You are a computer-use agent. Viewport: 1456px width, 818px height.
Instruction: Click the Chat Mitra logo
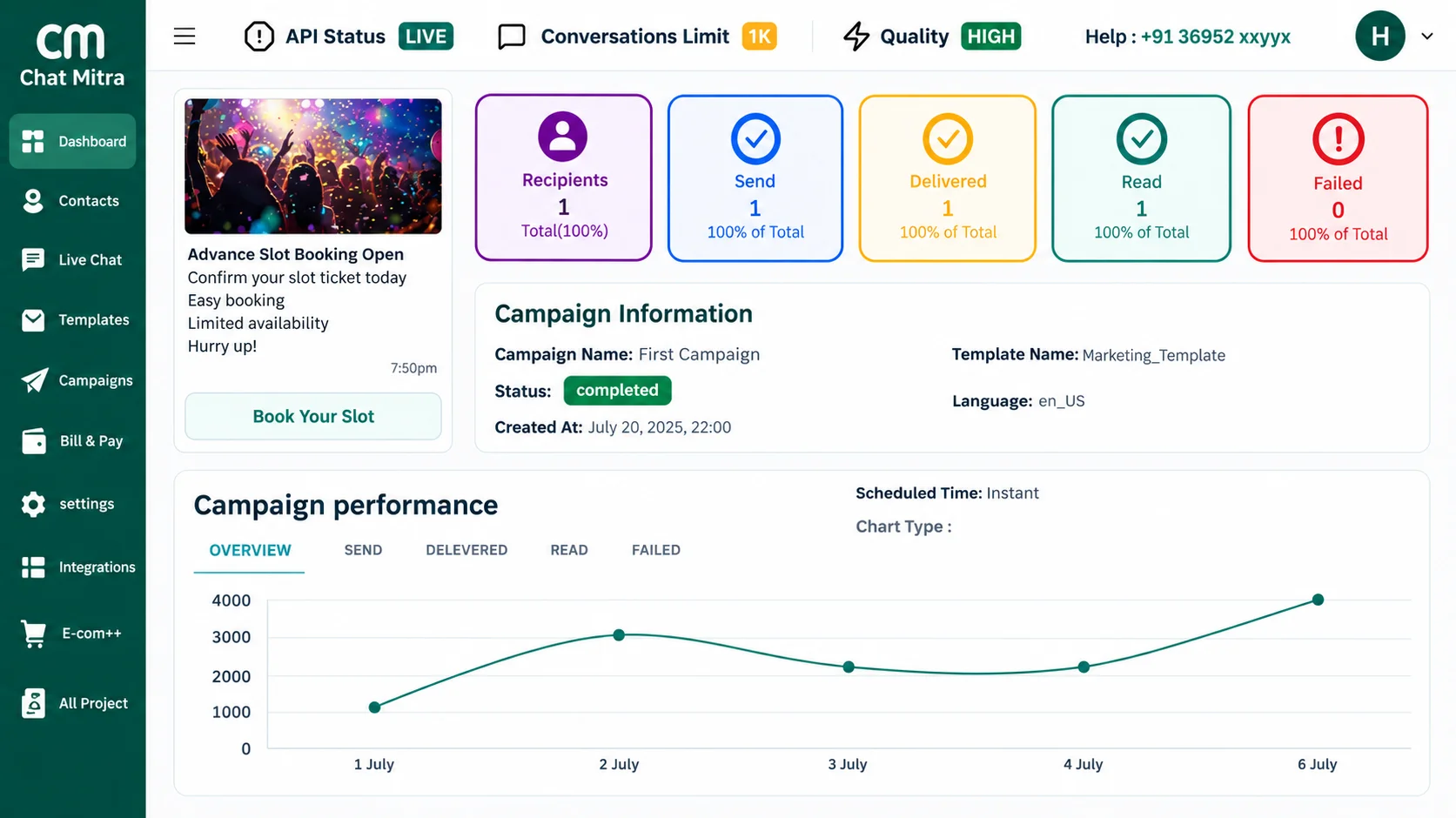click(x=72, y=55)
